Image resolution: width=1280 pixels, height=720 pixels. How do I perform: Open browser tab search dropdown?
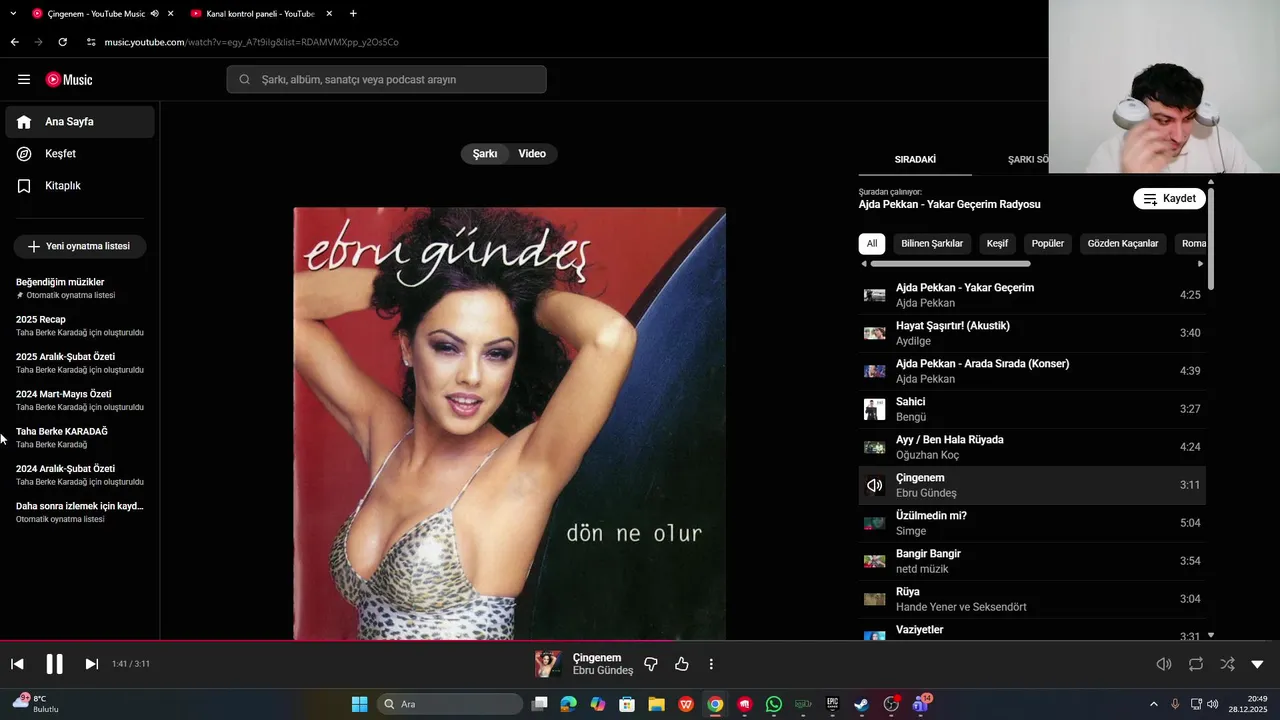[13, 14]
